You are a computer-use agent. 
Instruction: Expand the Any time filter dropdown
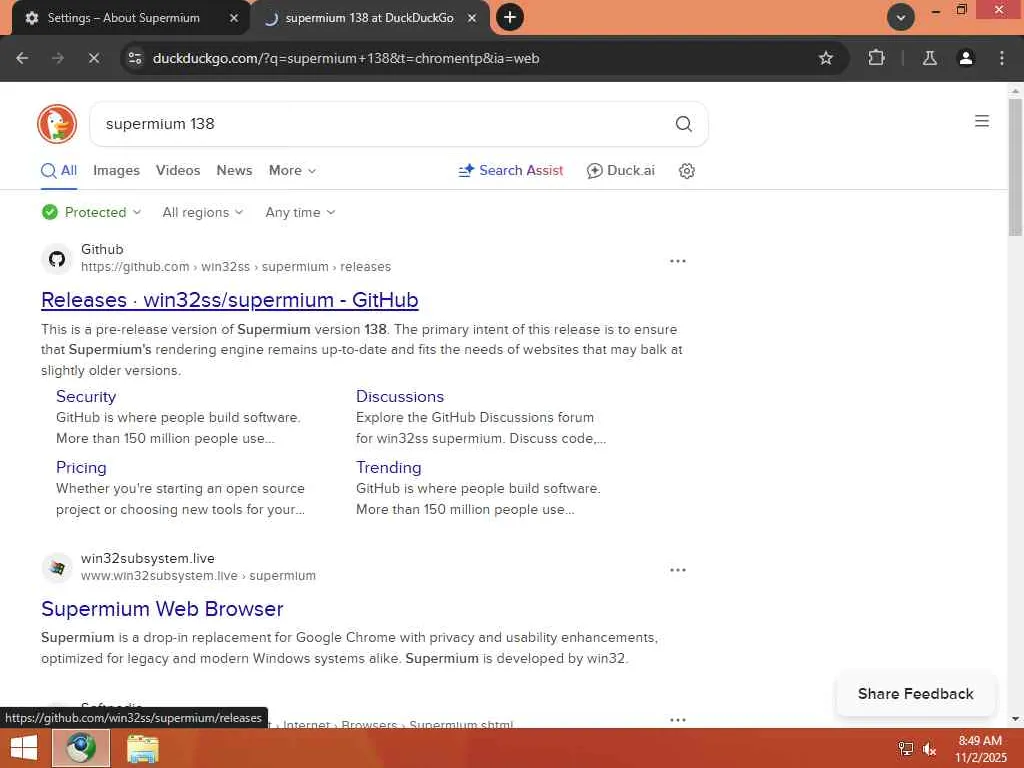(300, 212)
